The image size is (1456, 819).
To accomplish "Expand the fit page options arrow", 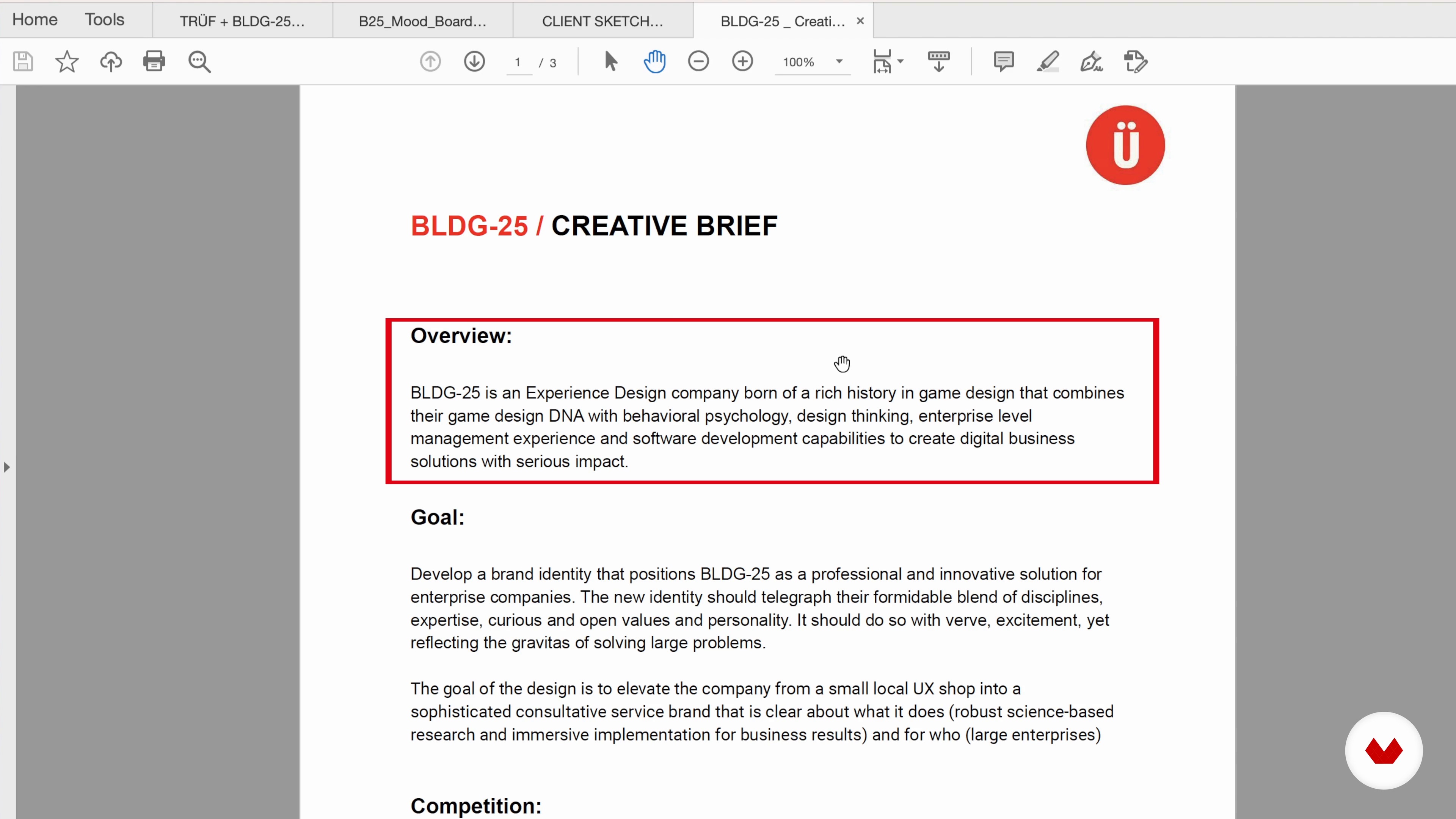I will click(x=901, y=61).
